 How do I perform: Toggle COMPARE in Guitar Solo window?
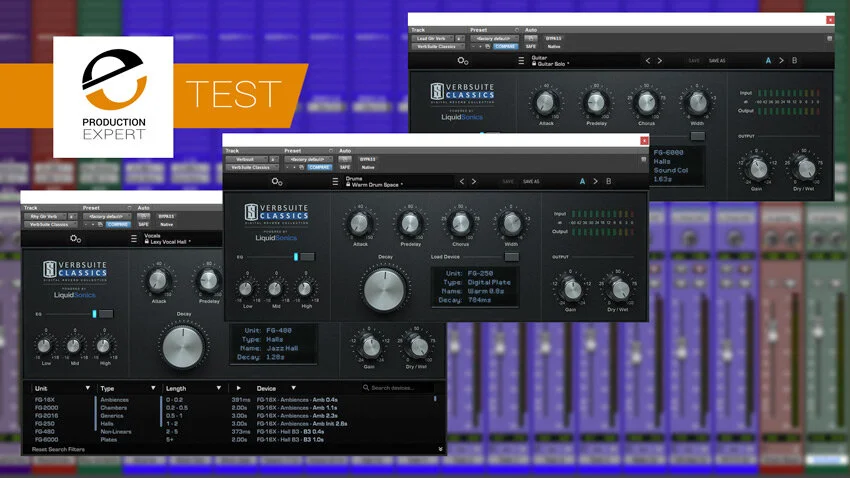[505, 47]
